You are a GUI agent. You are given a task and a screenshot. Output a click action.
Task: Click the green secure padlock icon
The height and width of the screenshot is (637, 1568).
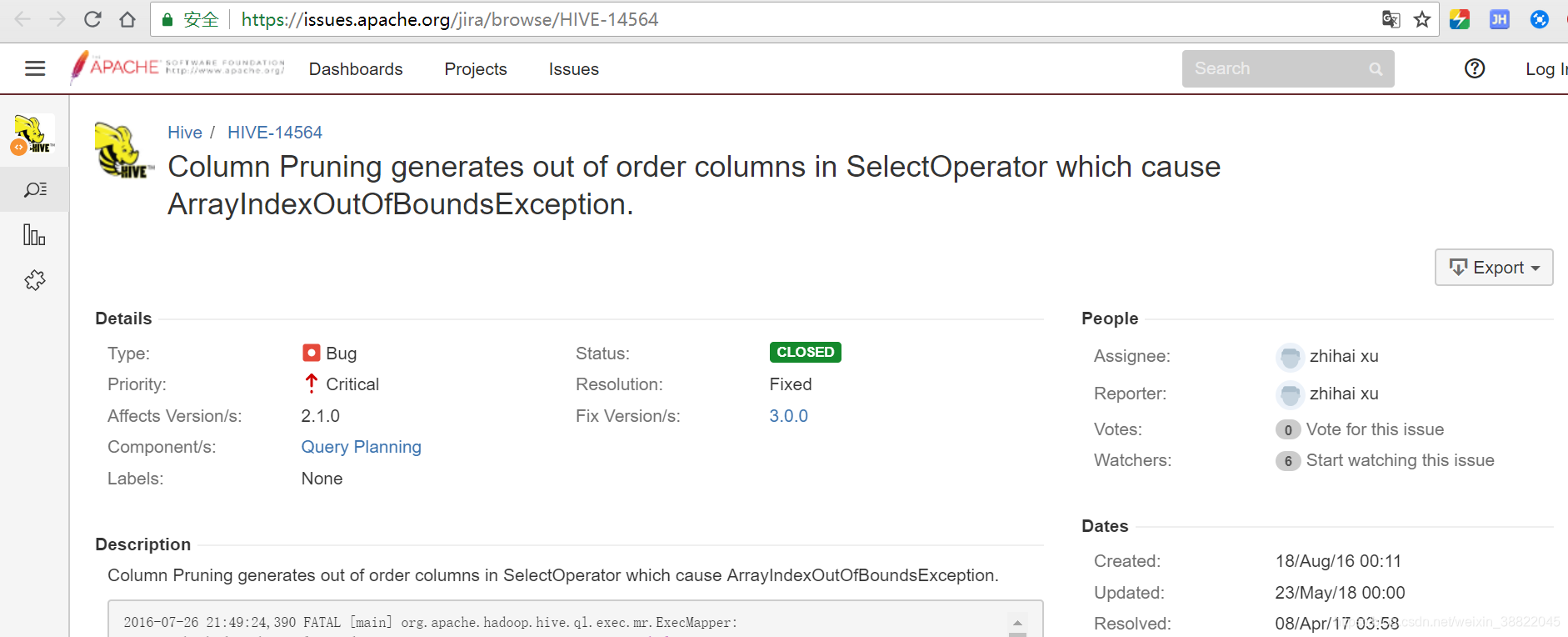[x=167, y=20]
